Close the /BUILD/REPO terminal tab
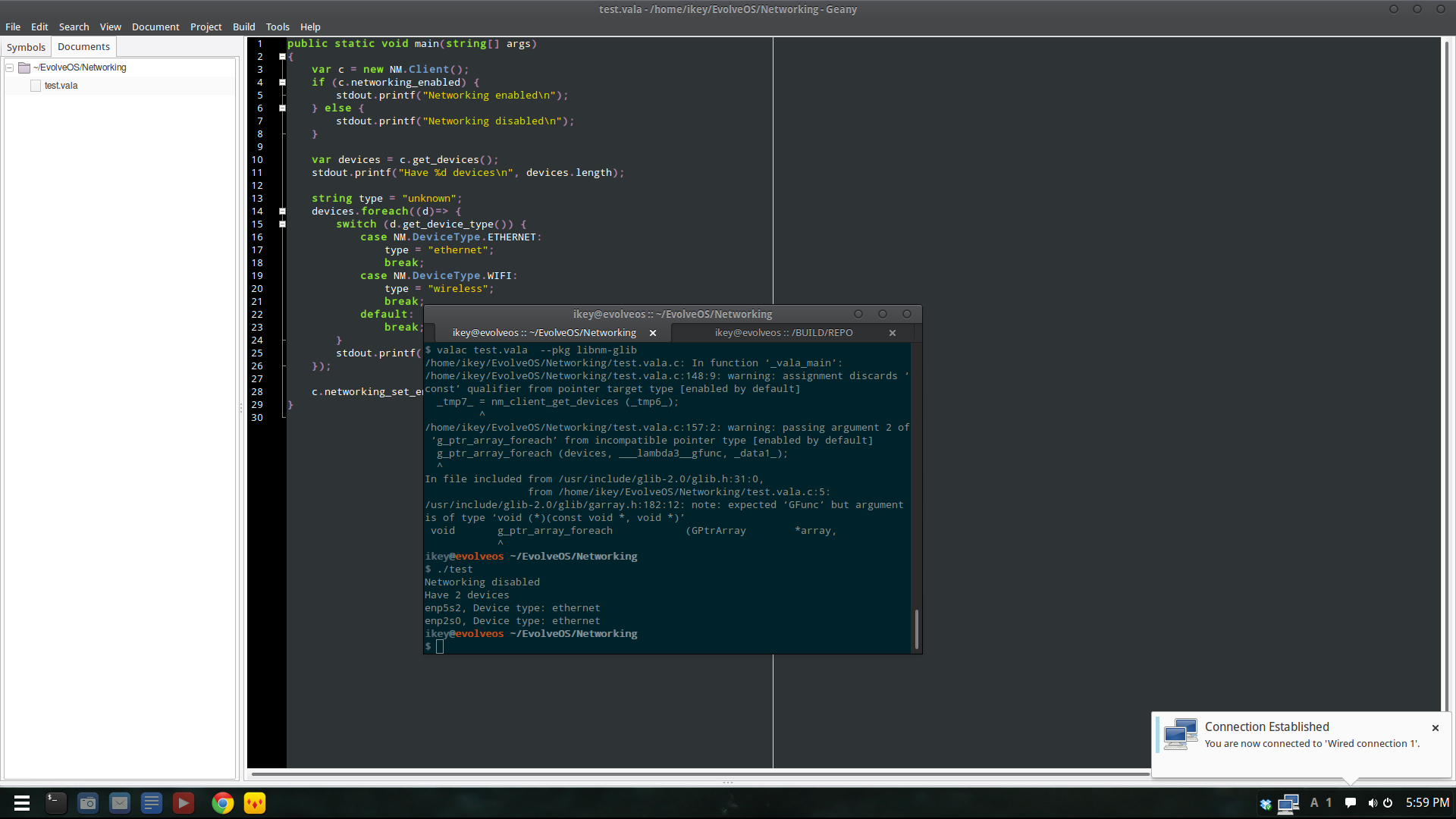1456x819 pixels. (893, 333)
